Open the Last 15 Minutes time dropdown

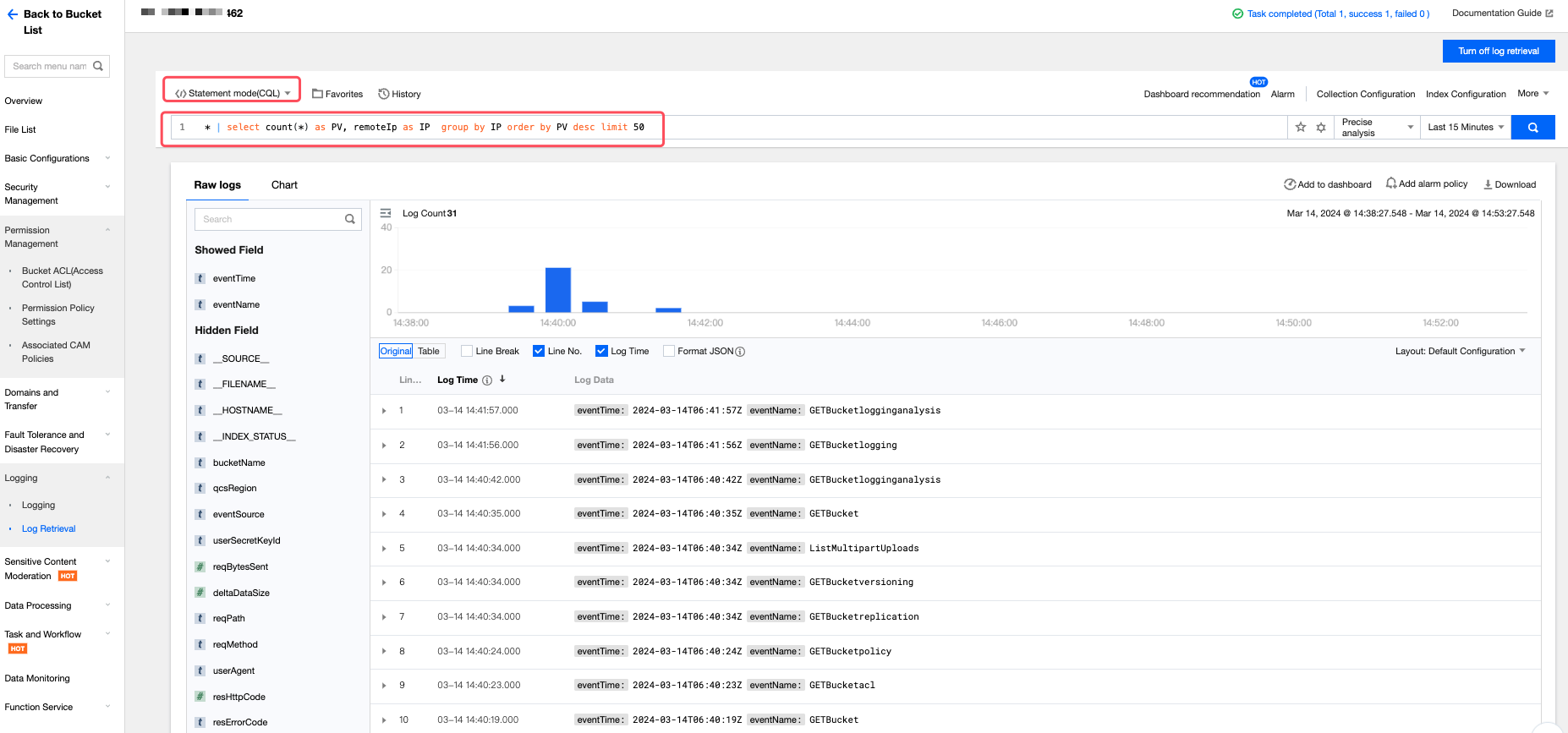pyautogui.click(x=1466, y=128)
